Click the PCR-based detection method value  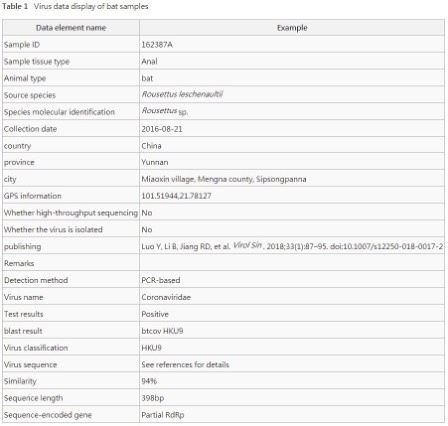(161, 280)
